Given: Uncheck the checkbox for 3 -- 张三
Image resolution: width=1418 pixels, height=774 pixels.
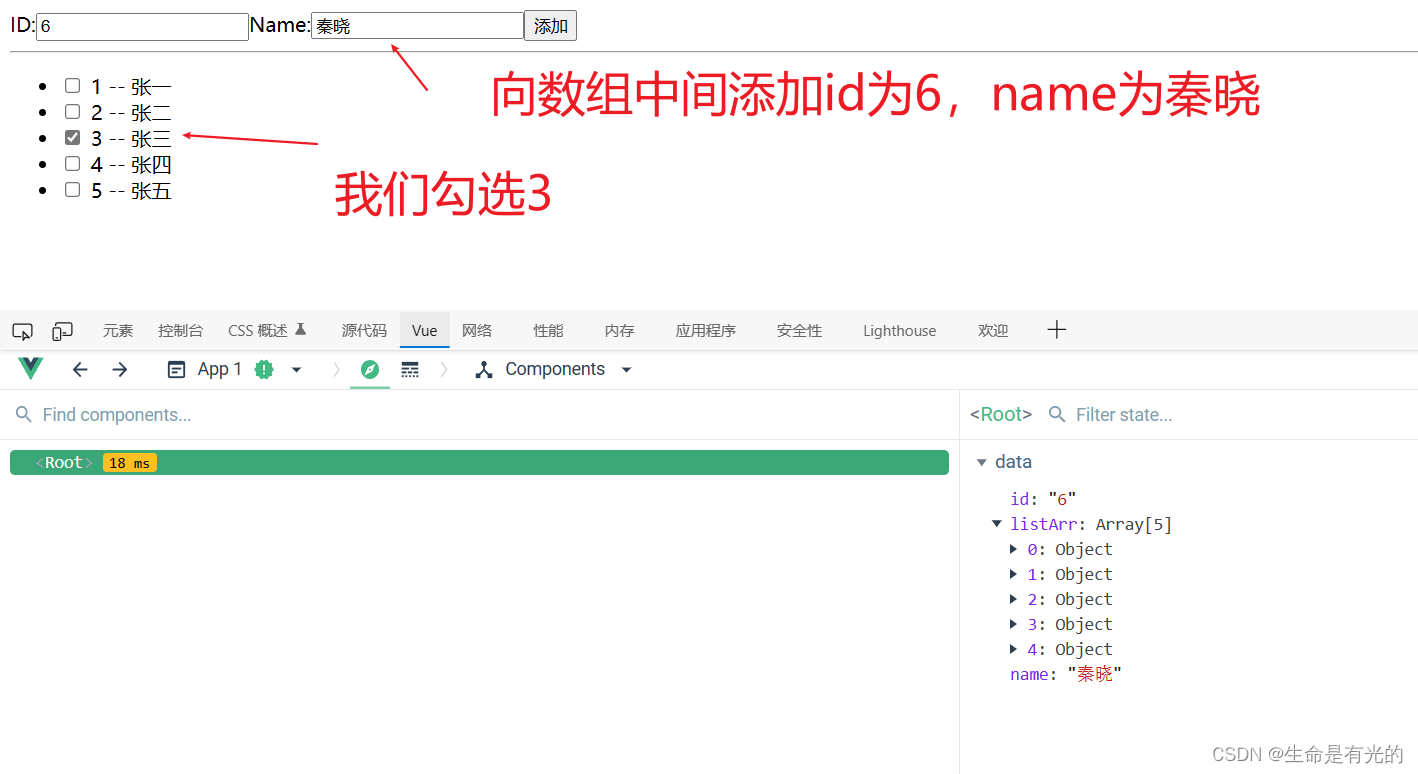Looking at the screenshot, I should click(72, 138).
